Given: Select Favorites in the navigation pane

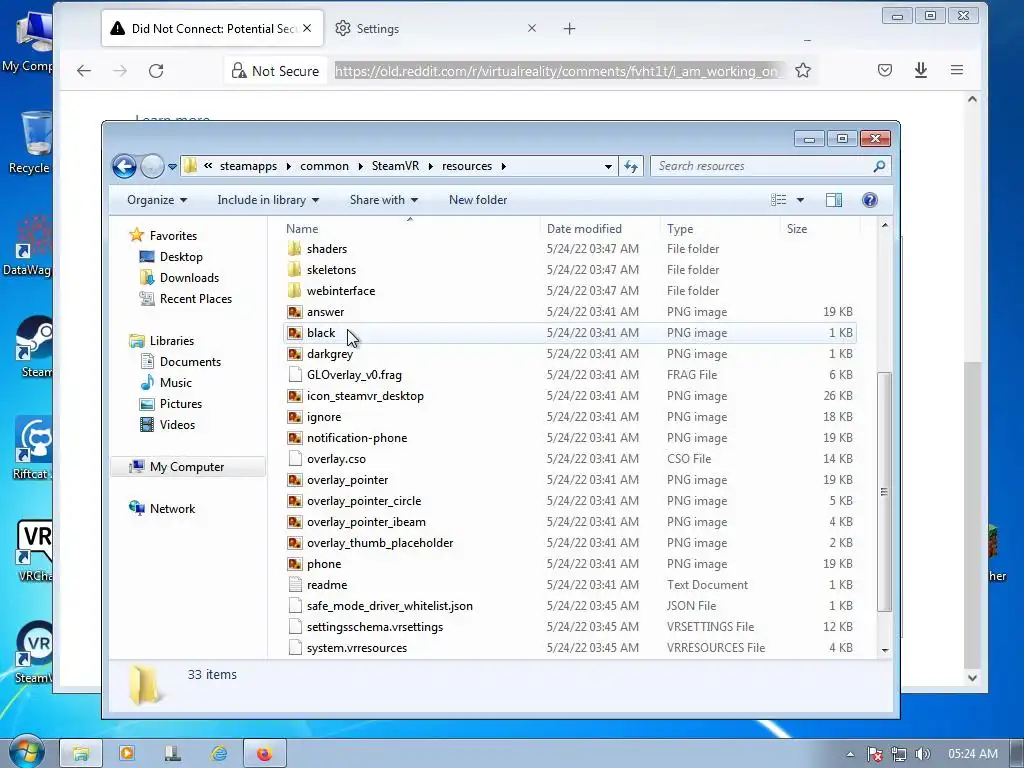Looking at the screenshot, I should click(173, 236).
